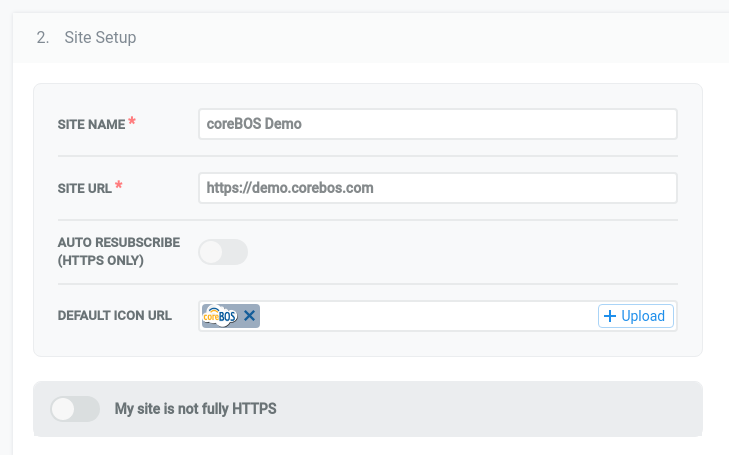Click the SITE URL label

(x=85, y=188)
